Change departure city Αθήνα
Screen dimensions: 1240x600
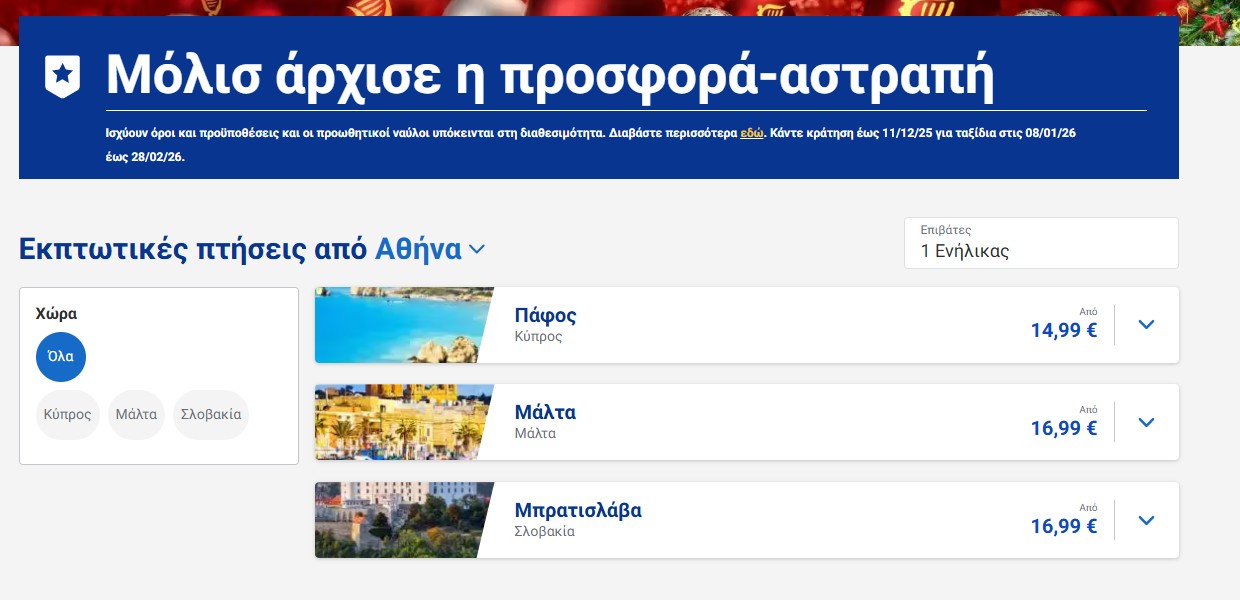click(418, 249)
